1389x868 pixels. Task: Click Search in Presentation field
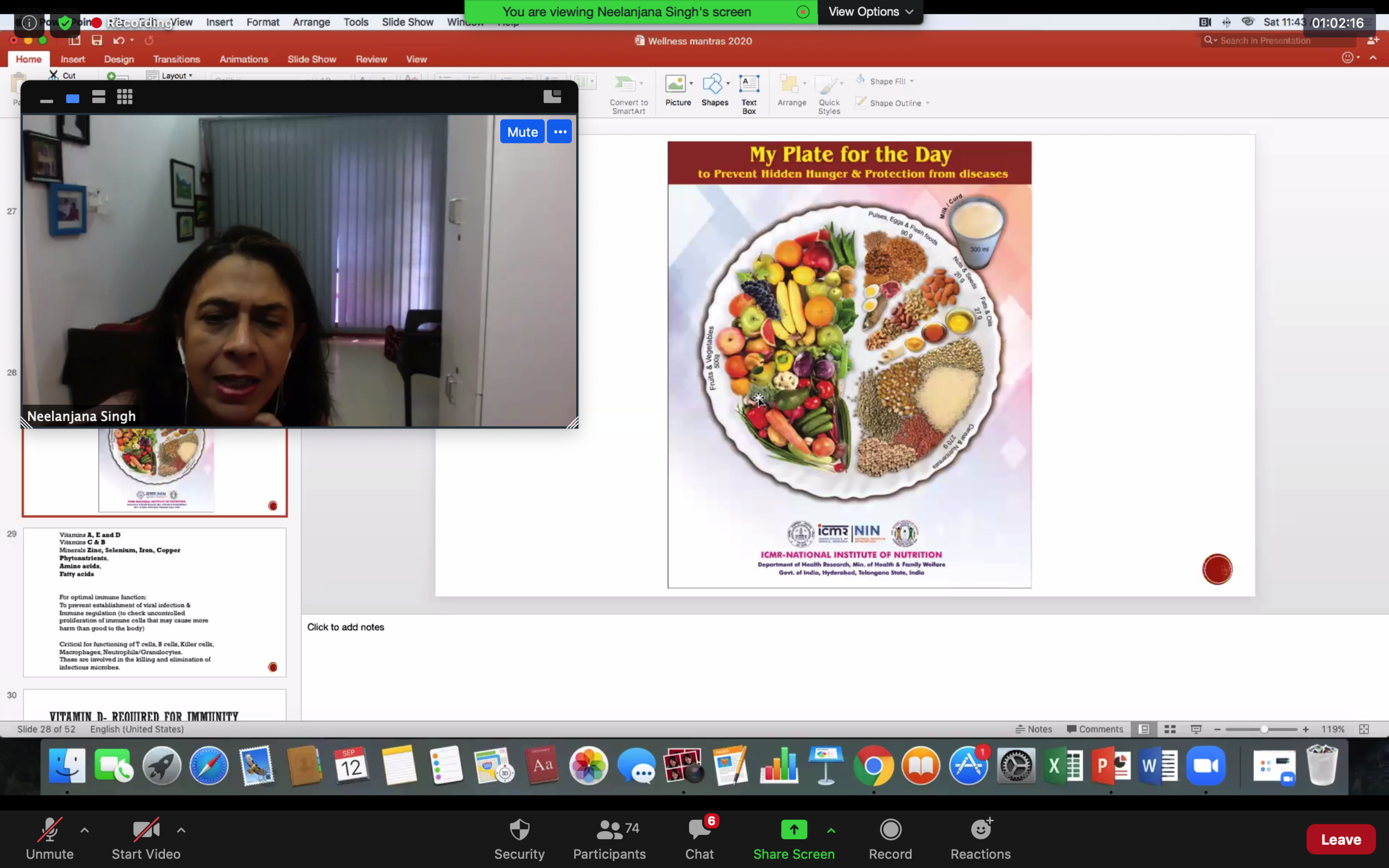coord(1279,40)
